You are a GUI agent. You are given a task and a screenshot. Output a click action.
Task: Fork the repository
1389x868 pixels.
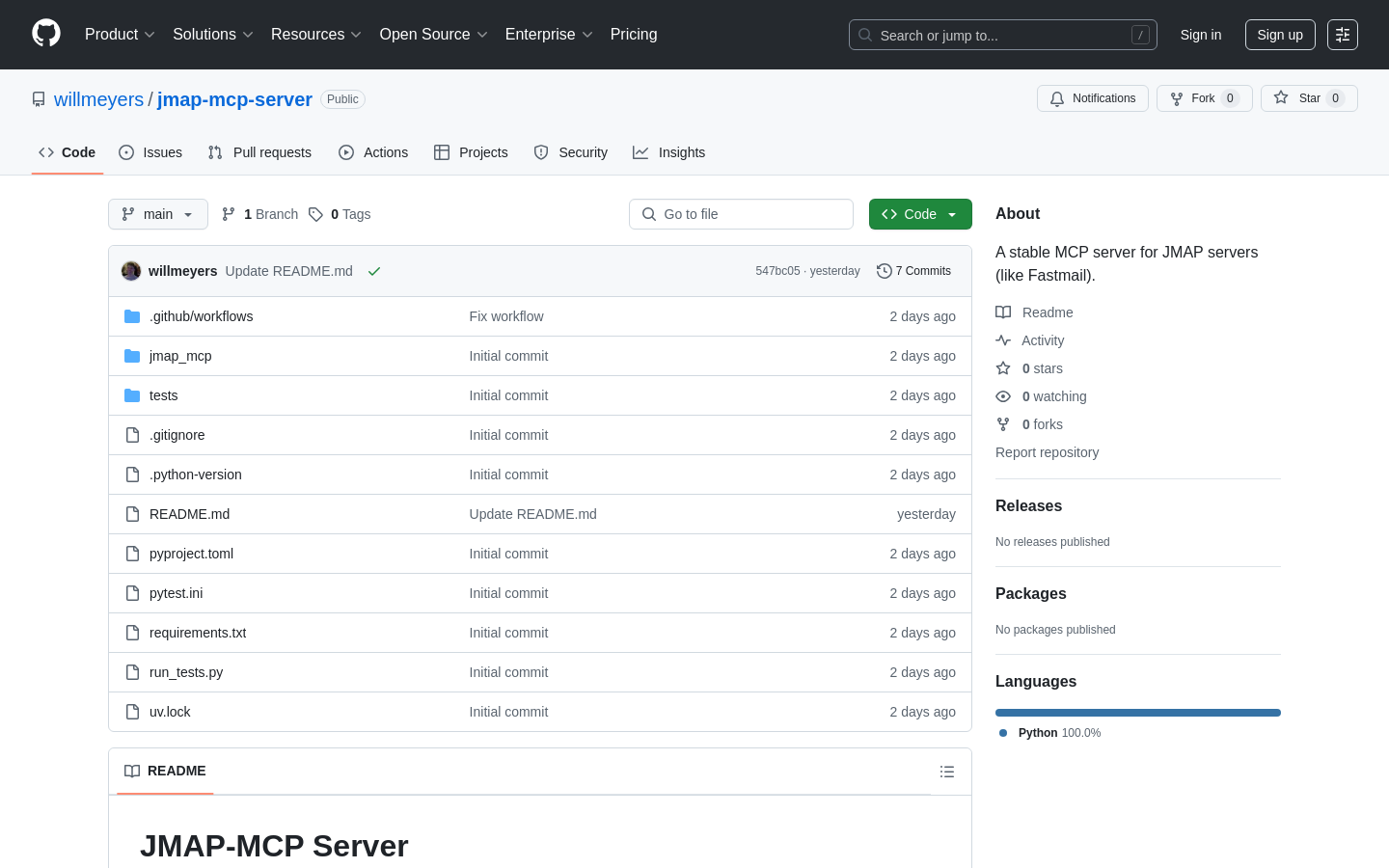pos(1204,98)
